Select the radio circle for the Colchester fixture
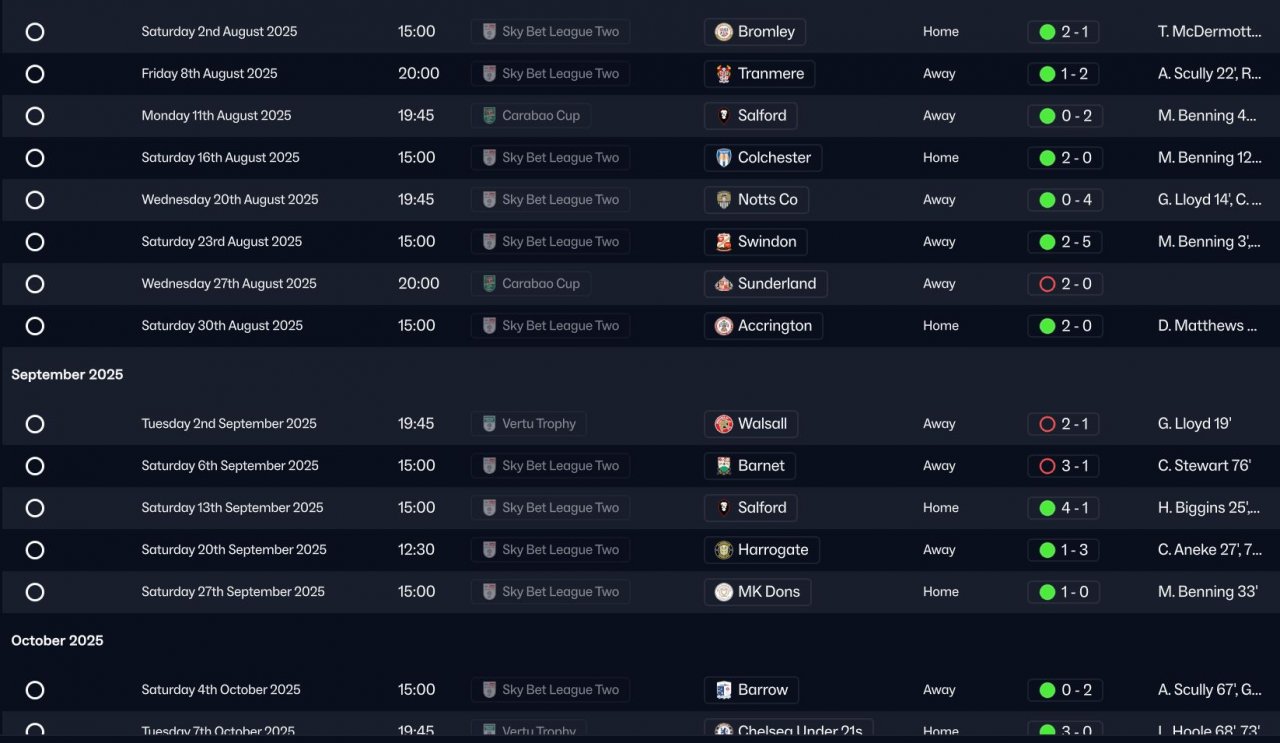1280x743 pixels. tap(35, 158)
